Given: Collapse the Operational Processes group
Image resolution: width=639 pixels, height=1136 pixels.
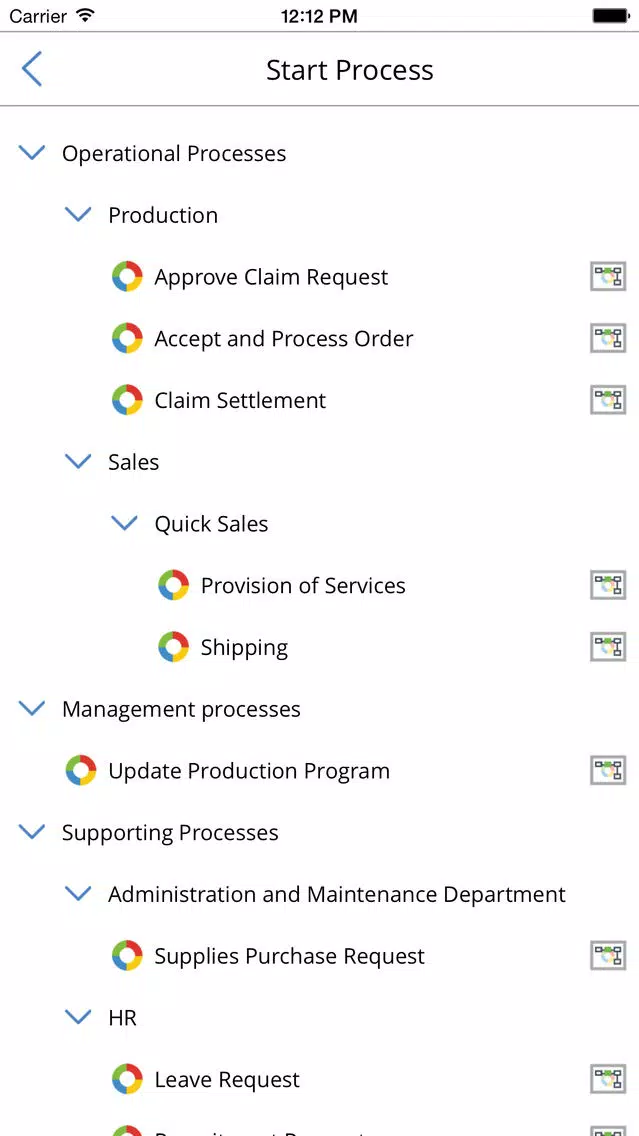Looking at the screenshot, I should (x=31, y=153).
